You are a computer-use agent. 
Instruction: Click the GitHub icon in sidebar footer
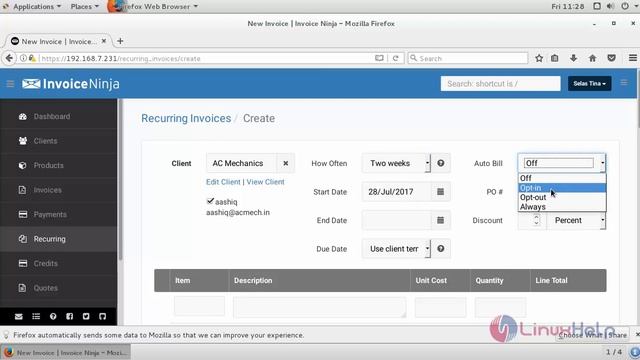(x=102, y=316)
